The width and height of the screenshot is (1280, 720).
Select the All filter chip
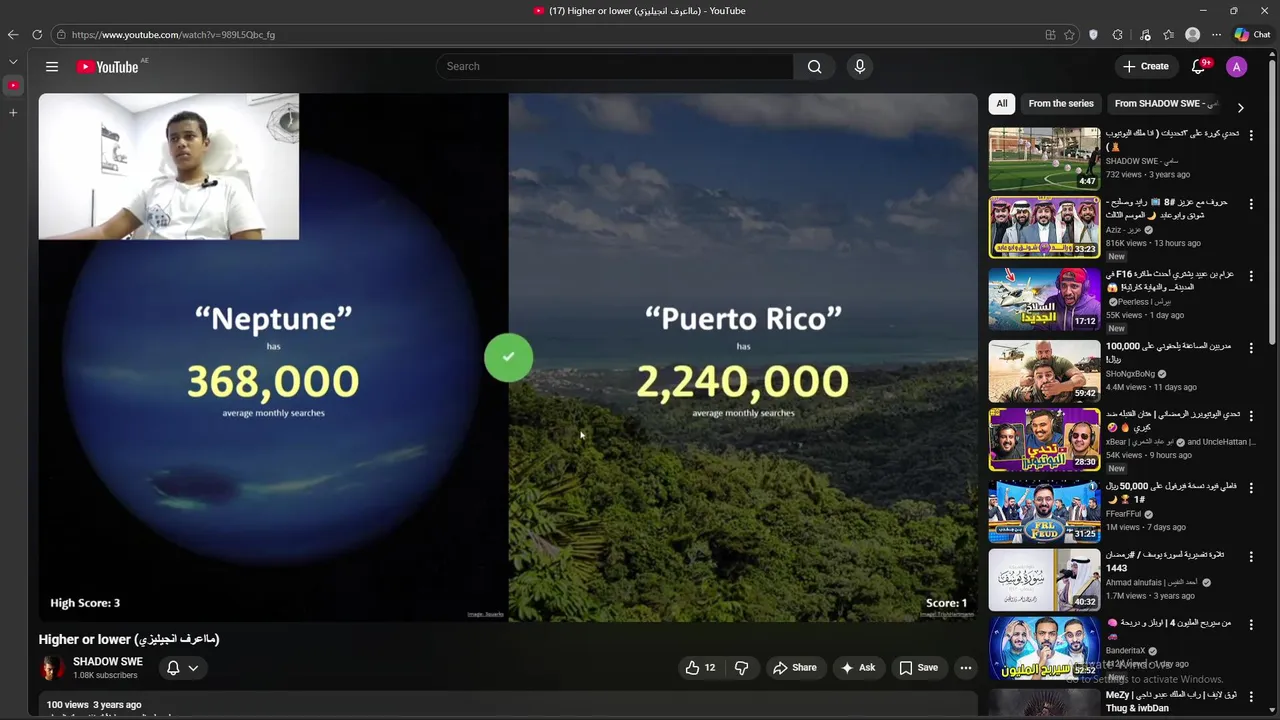[1002, 104]
